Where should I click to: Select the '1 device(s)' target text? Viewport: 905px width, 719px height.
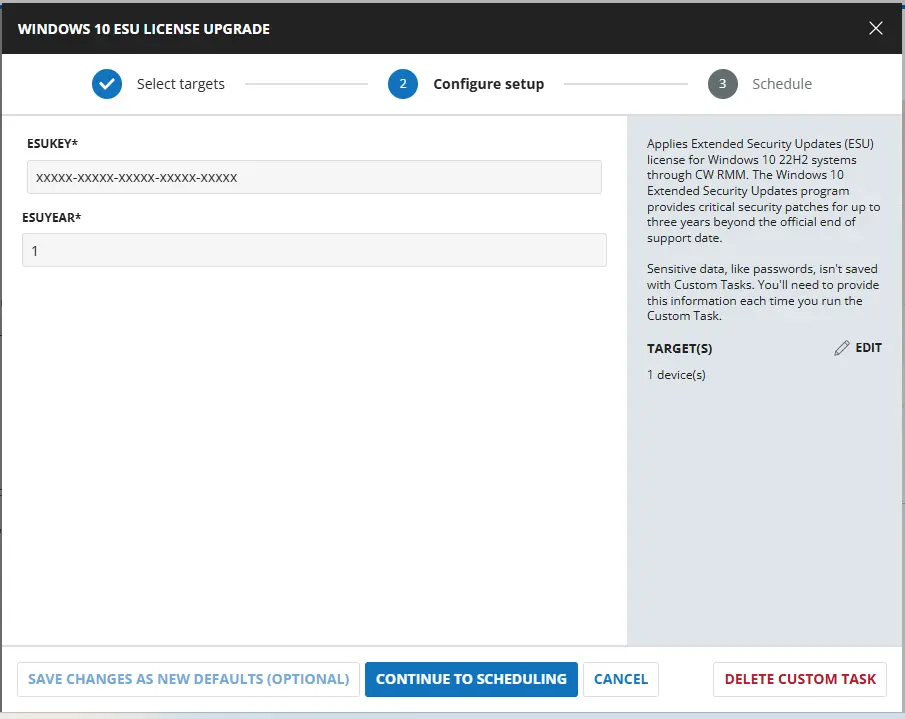[x=676, y=375]
